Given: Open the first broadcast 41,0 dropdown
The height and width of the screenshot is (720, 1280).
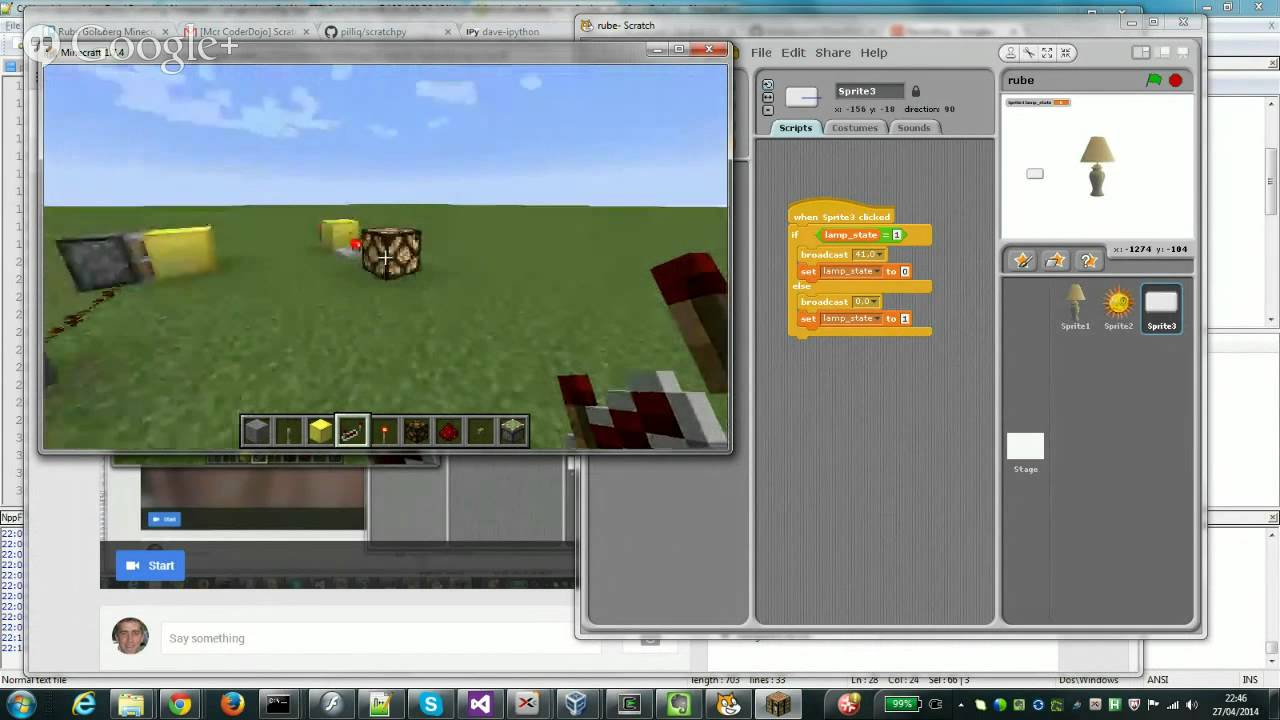Looking at the screenshot, I should coord(867,254).
